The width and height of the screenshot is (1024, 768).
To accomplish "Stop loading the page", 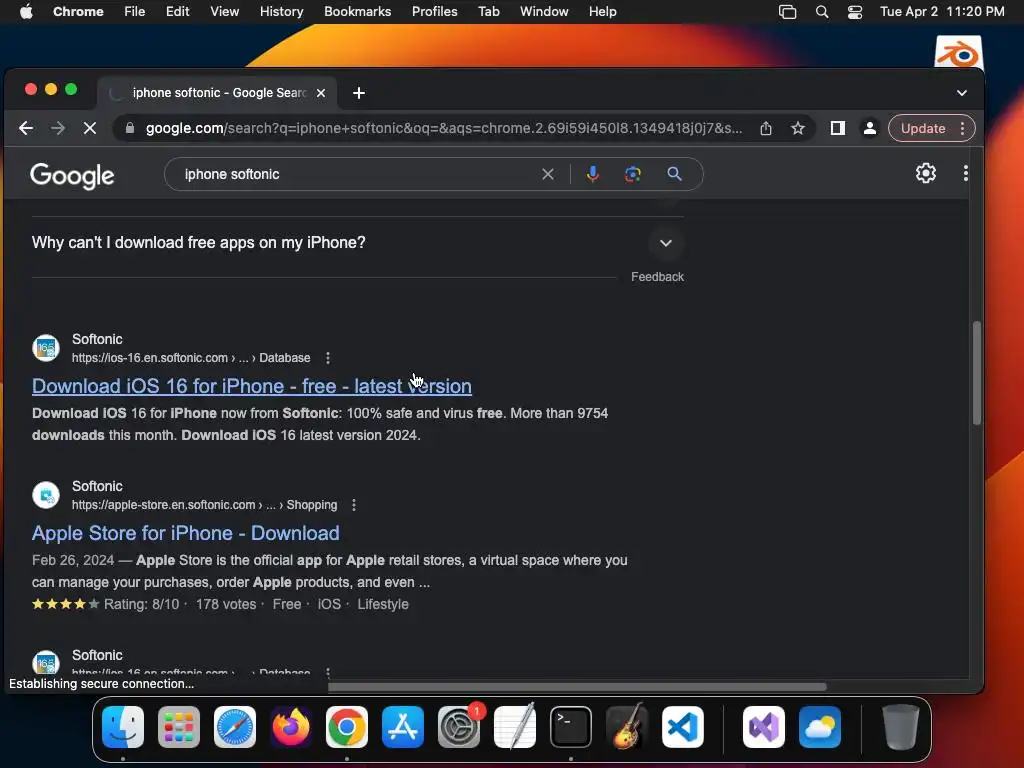I will click(90, 128).
